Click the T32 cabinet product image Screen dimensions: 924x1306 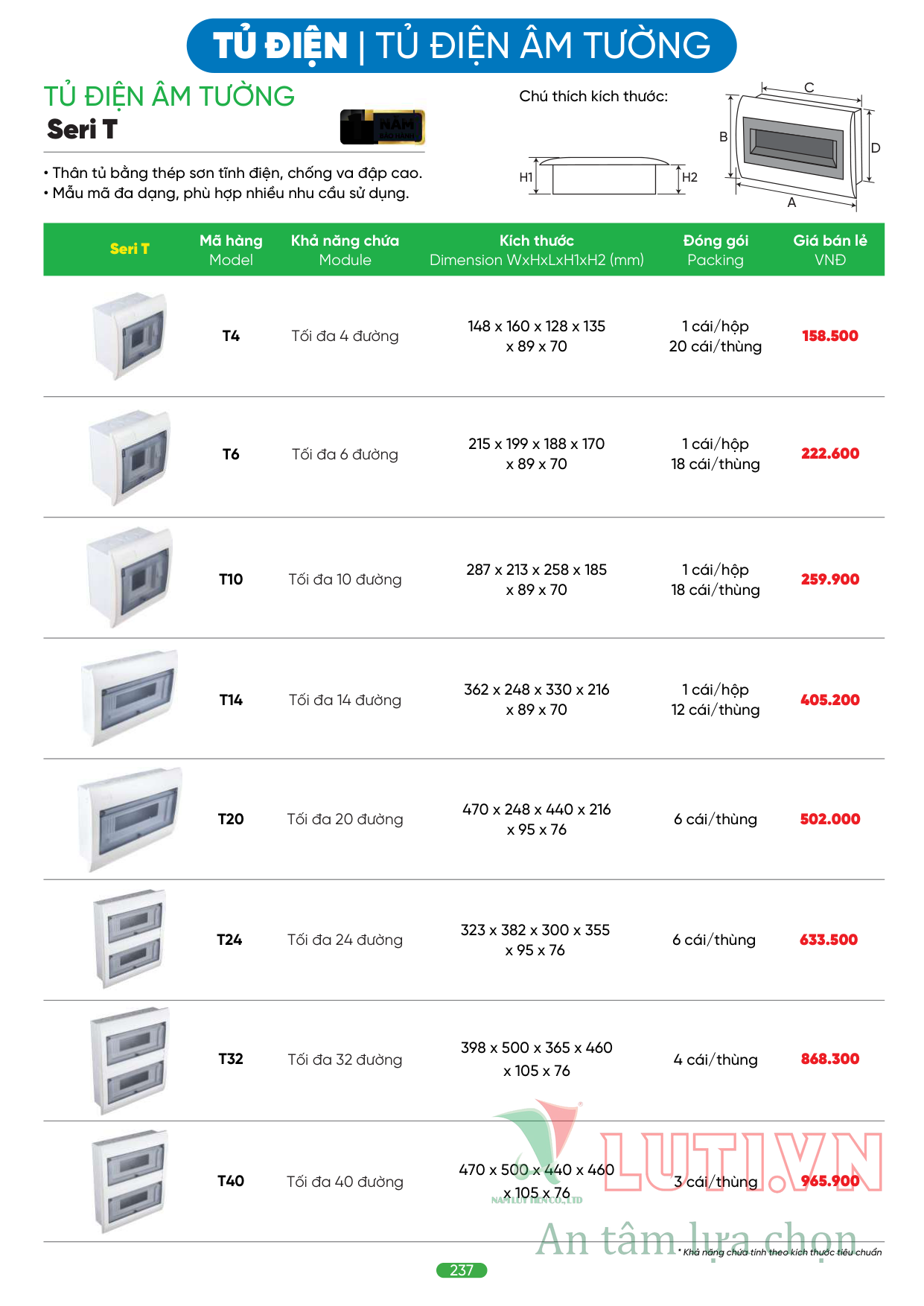coord(130,1060)
